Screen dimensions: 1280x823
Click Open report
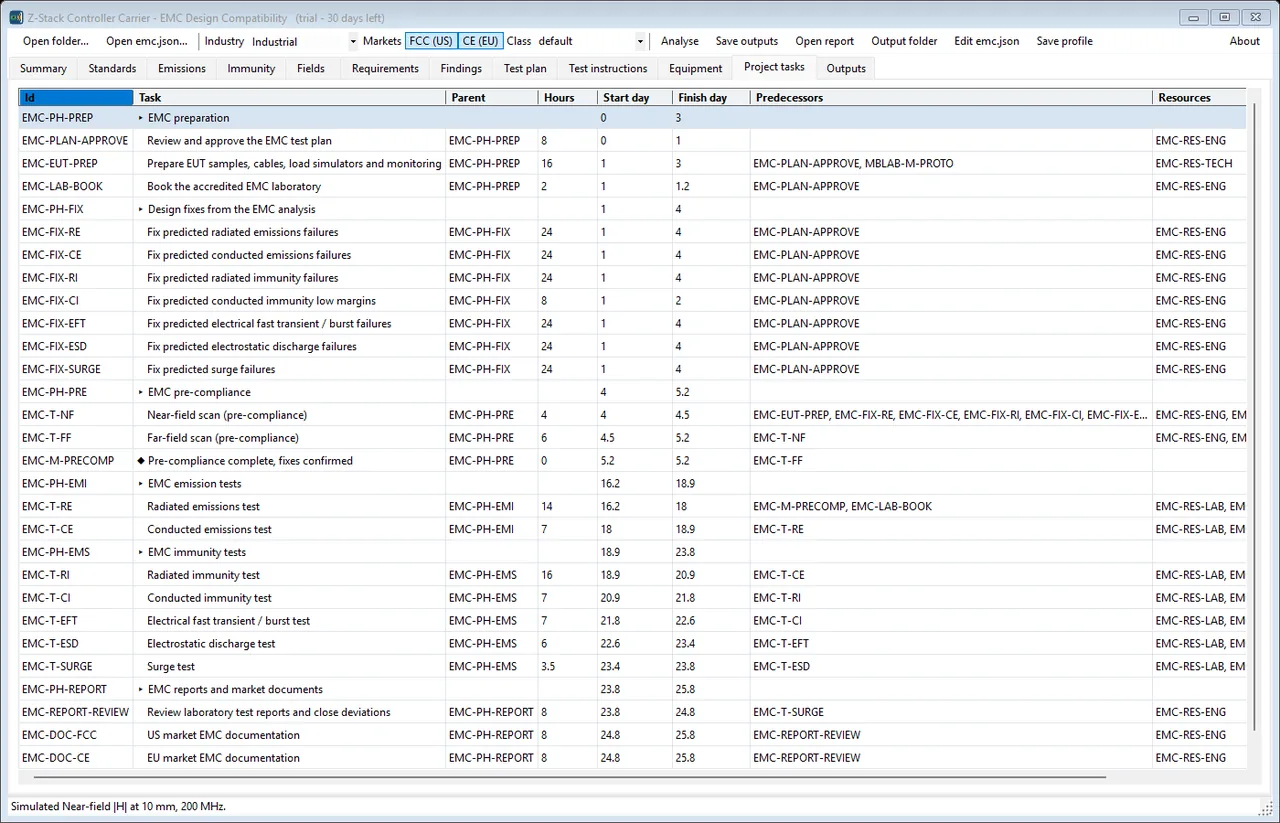(825, 41)
